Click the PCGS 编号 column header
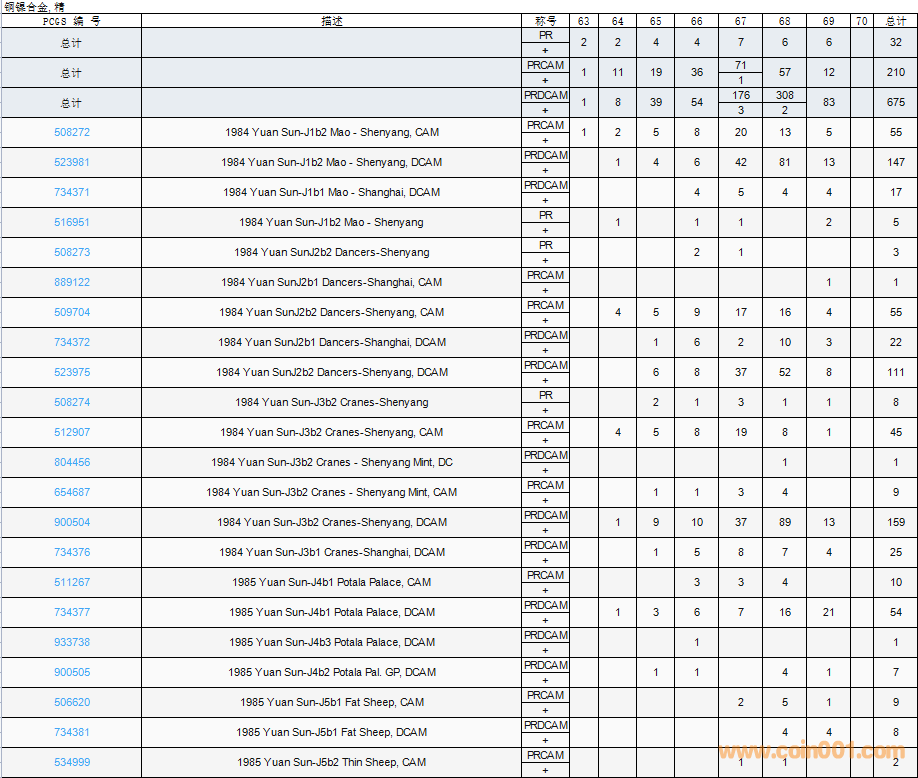The image size is (918, 778). click(x=71, y=21)
